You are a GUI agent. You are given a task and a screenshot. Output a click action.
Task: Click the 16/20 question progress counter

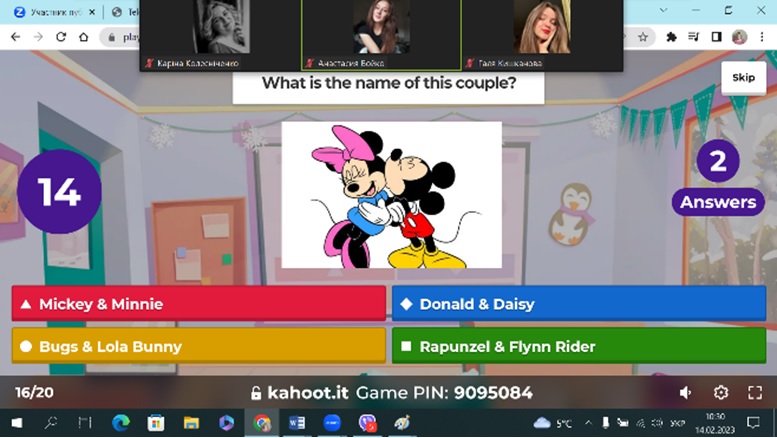(x=34, y=392)
